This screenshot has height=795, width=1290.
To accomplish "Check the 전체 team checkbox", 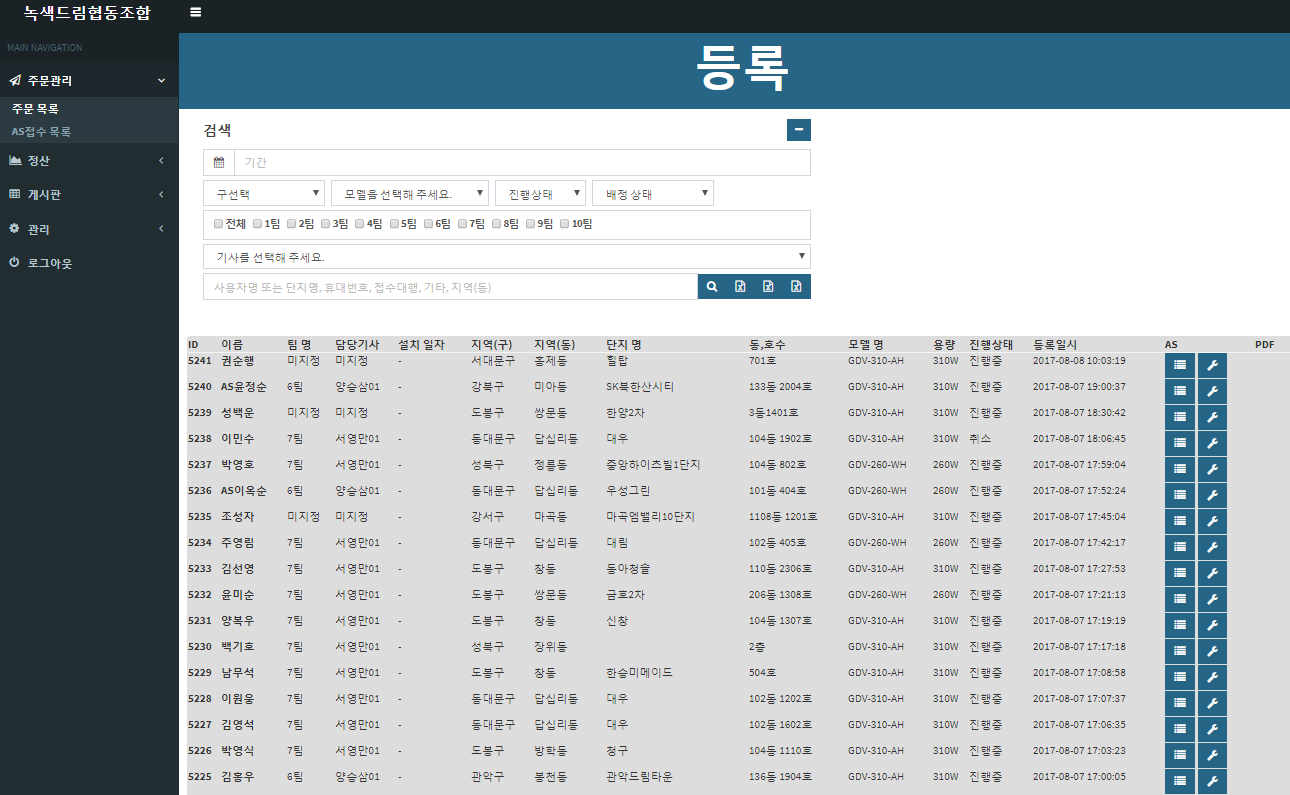I will 219,224.
